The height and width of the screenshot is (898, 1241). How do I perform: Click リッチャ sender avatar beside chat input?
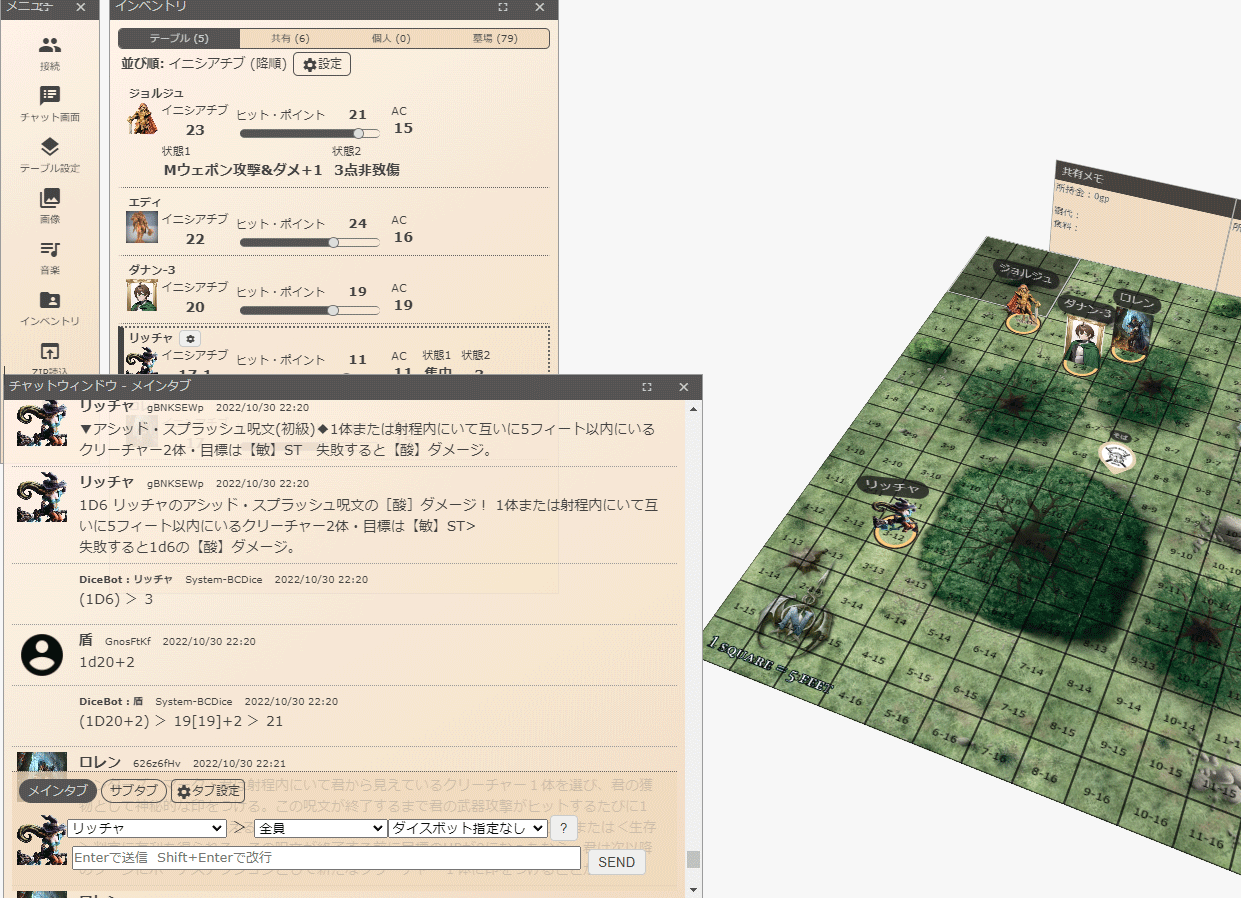[42, 840]
